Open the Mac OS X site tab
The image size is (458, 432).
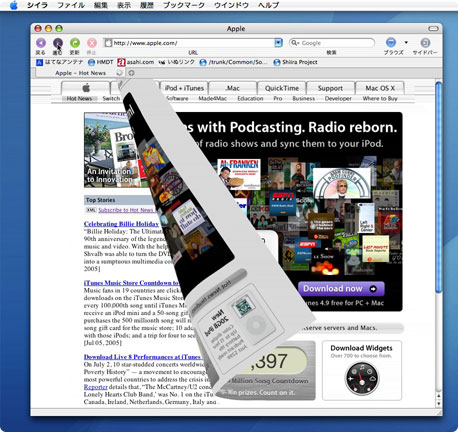point(380,88)
